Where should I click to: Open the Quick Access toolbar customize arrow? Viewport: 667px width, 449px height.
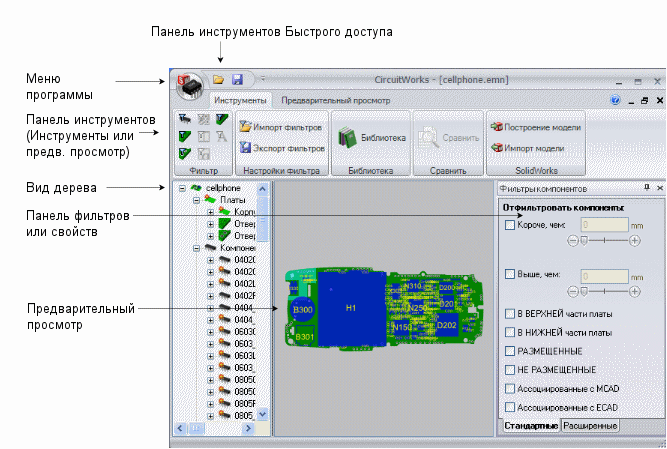point(263,79)
